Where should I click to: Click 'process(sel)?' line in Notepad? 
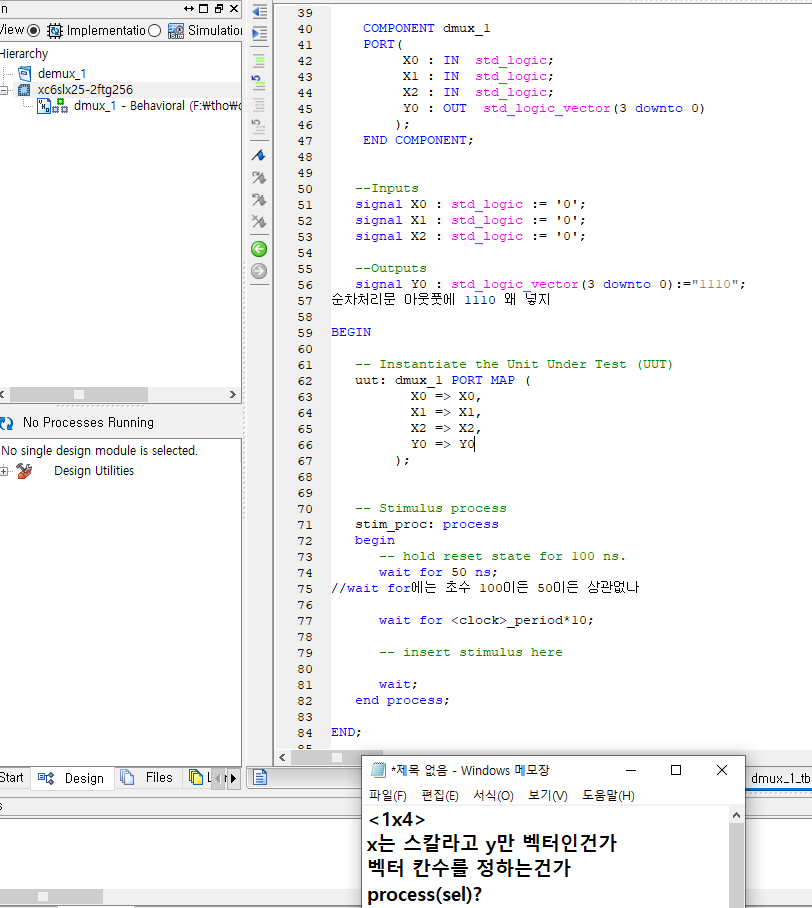(x=425, y=895)
